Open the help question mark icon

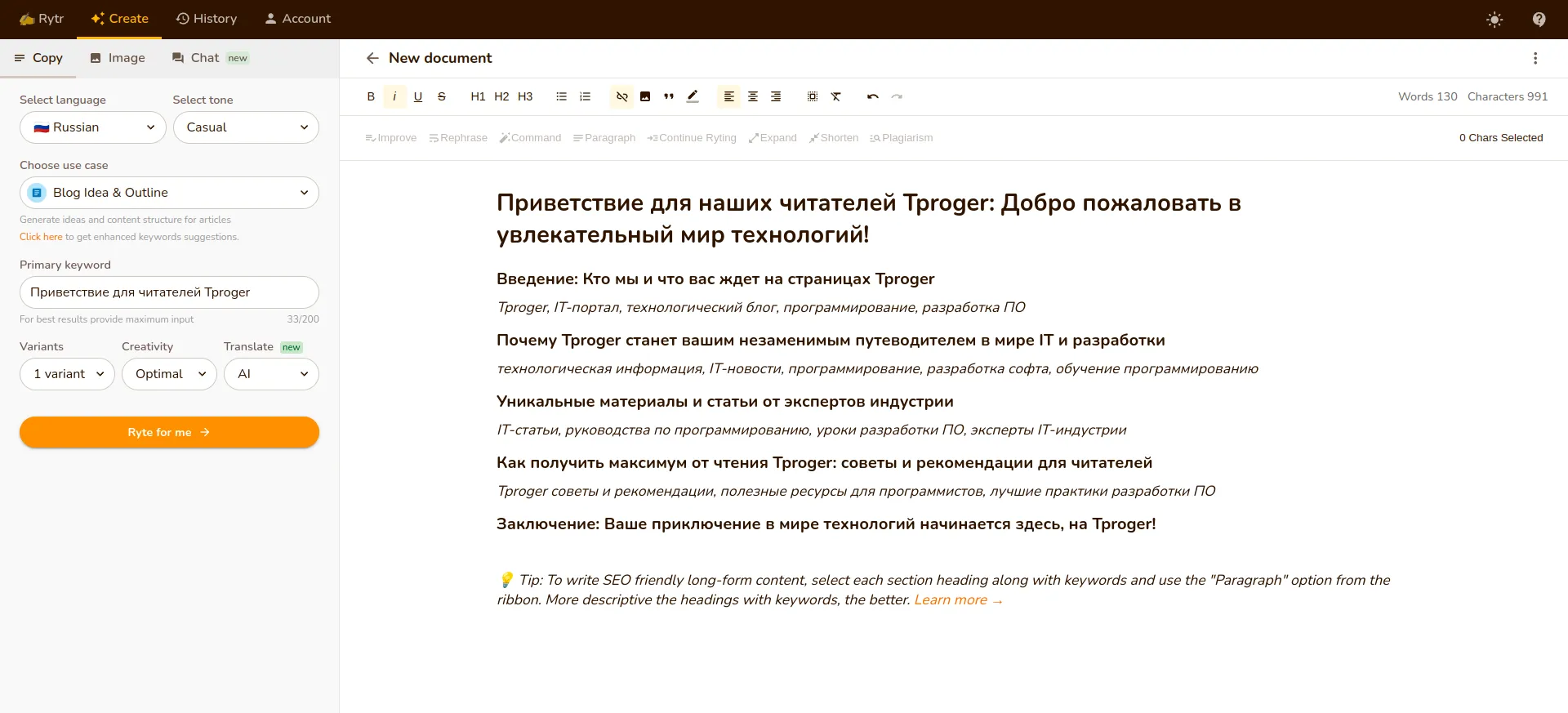(x=1539, y=20)
